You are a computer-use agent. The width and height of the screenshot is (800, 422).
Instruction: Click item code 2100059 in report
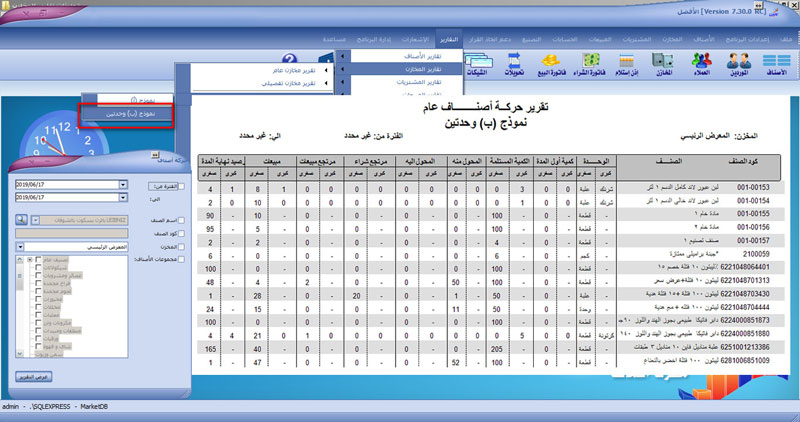755,254
